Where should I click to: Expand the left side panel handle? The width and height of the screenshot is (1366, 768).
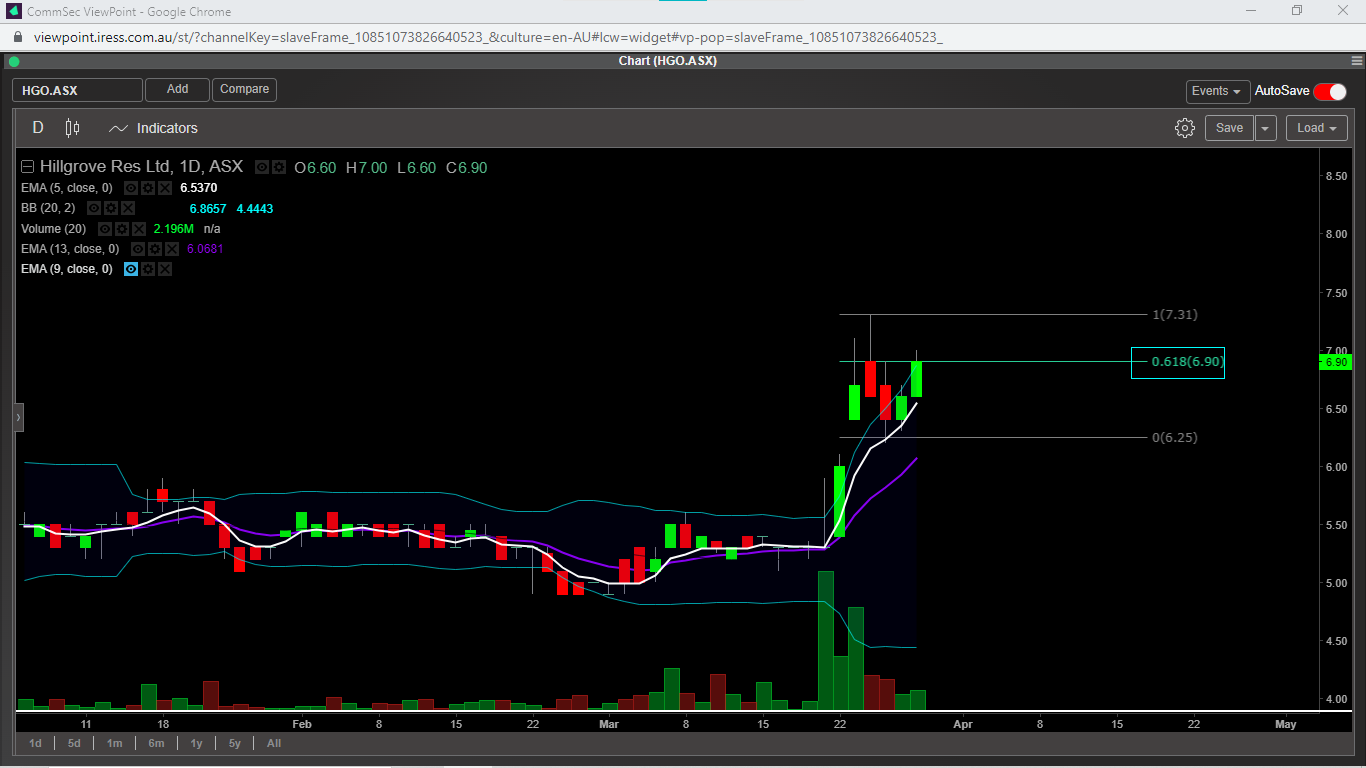[x=18, y=418]
